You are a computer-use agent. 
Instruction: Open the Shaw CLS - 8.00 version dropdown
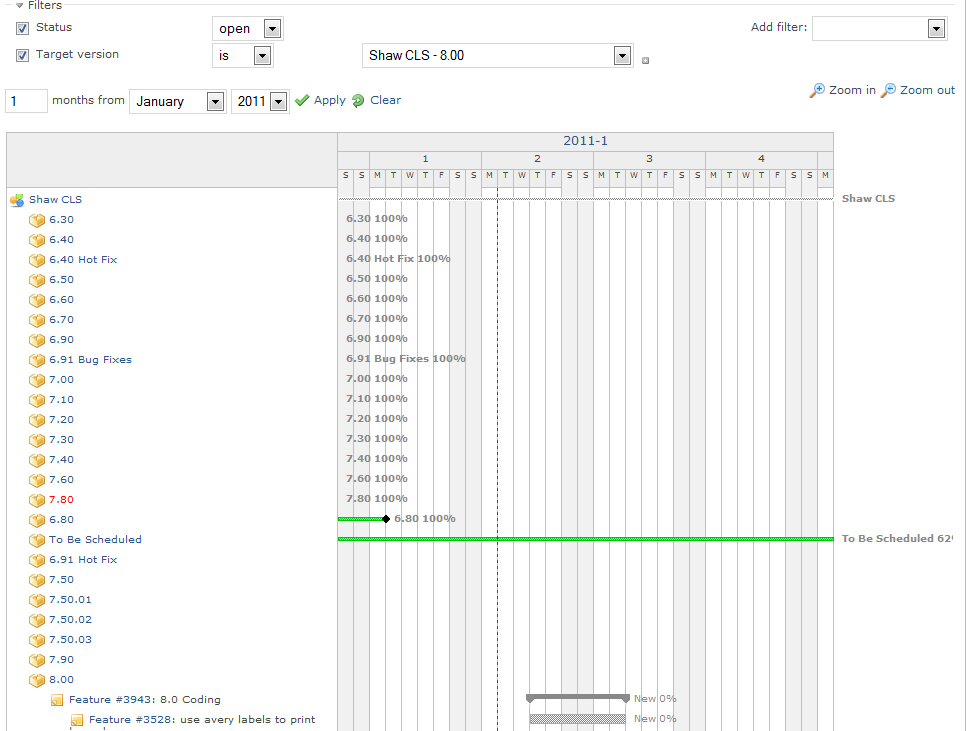(x=498, y=55)
